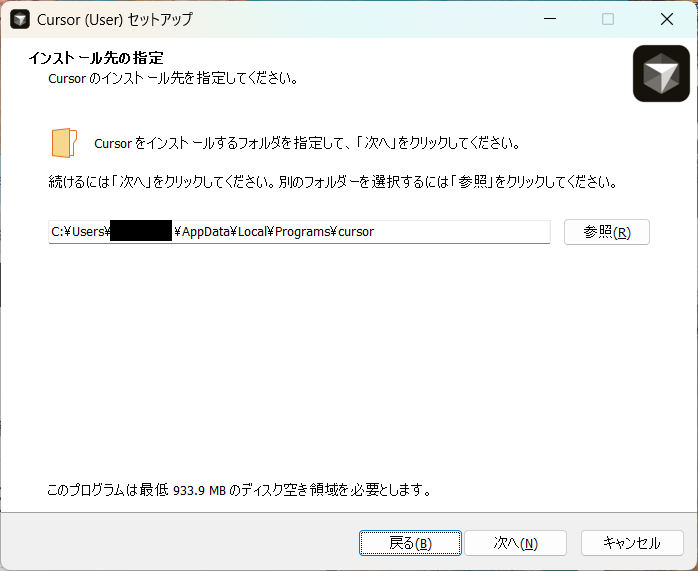Click the instruction text beside the folder icon
Viewport: 698px width, 571px height.
(306, 143)
